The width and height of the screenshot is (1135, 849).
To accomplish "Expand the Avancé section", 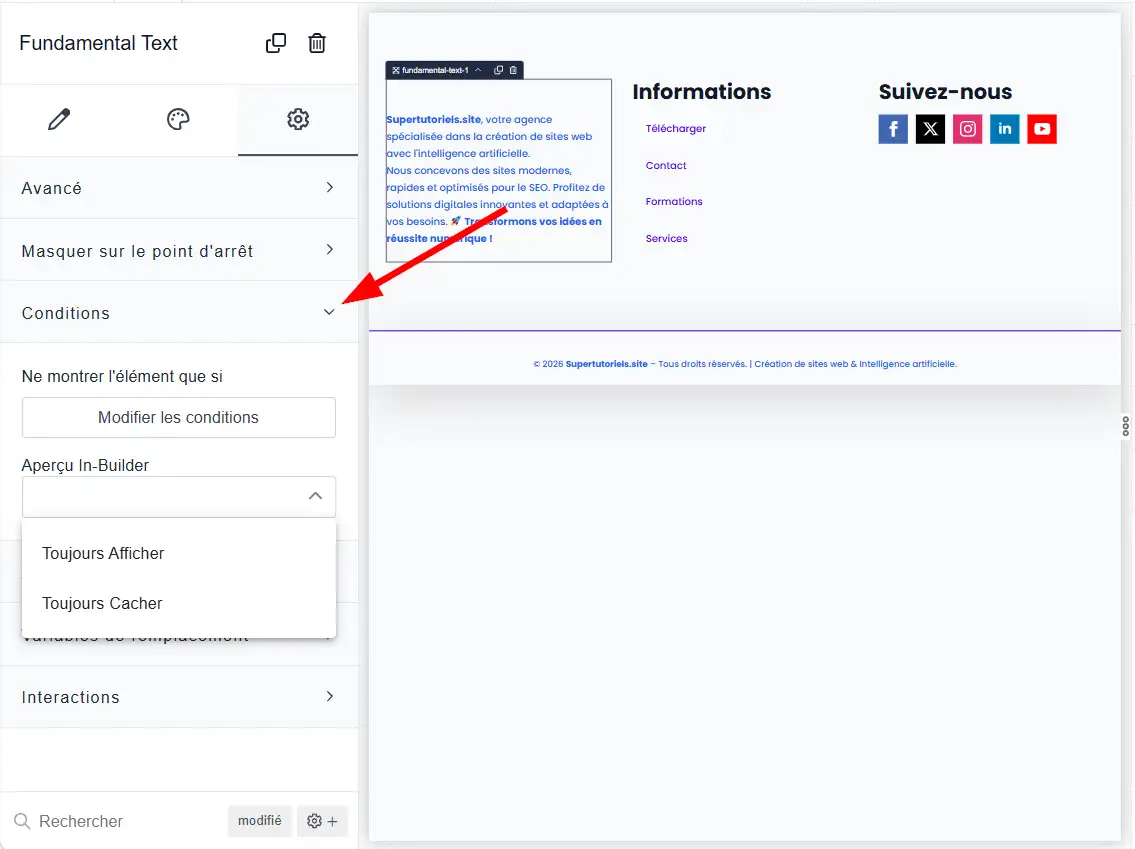I will coord(179,188).
